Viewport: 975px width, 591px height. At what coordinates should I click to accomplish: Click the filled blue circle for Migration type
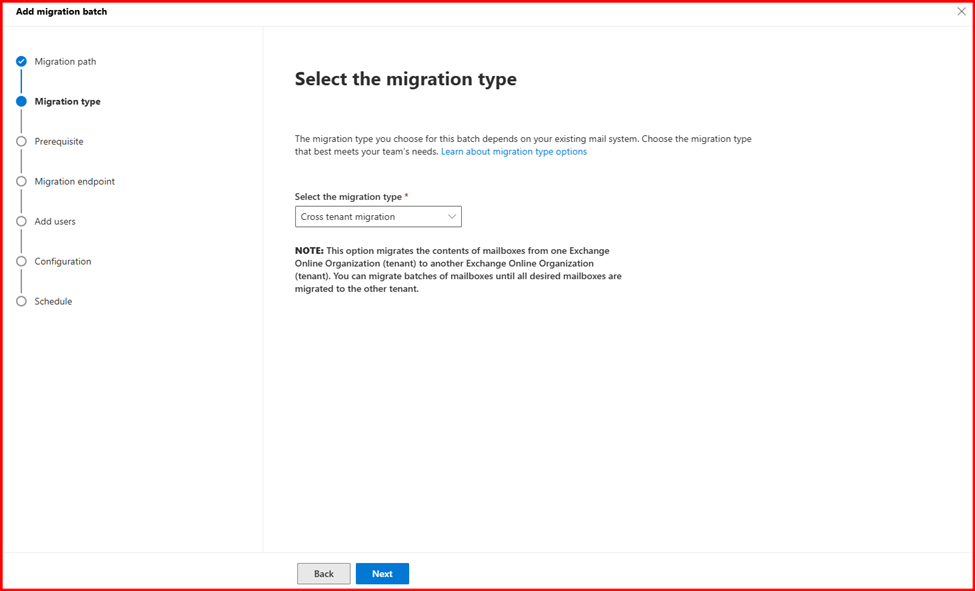(x=21, y=101)
